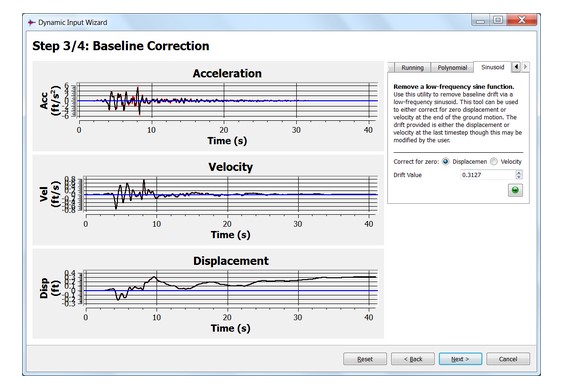
Task: Proceed with the Next button
Action: click(460, 359)
